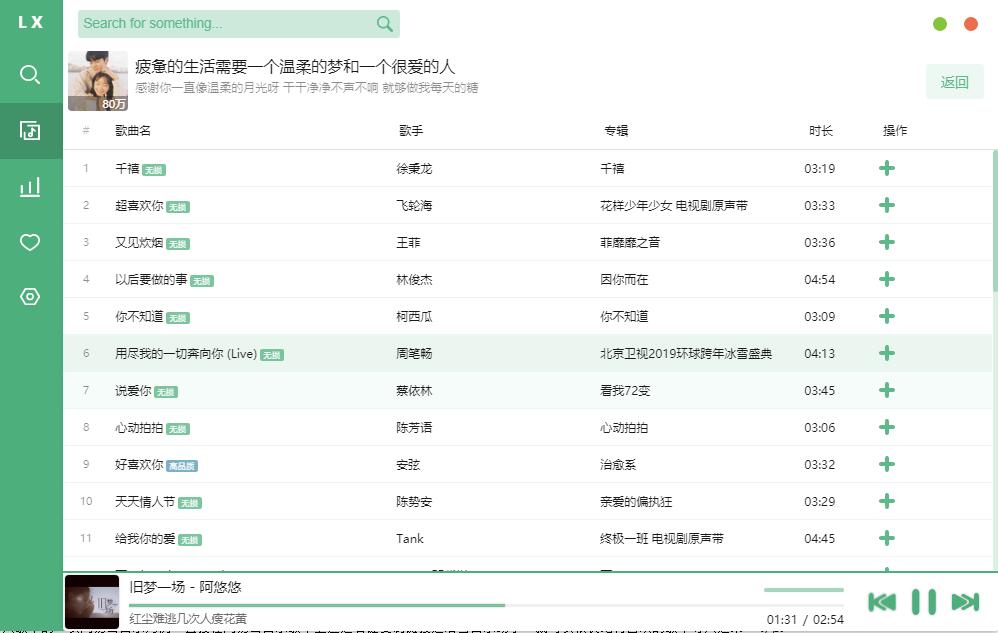The image size is (998, 633).
Task: Click artist name 周笔畅
Action: pos(414,353)
